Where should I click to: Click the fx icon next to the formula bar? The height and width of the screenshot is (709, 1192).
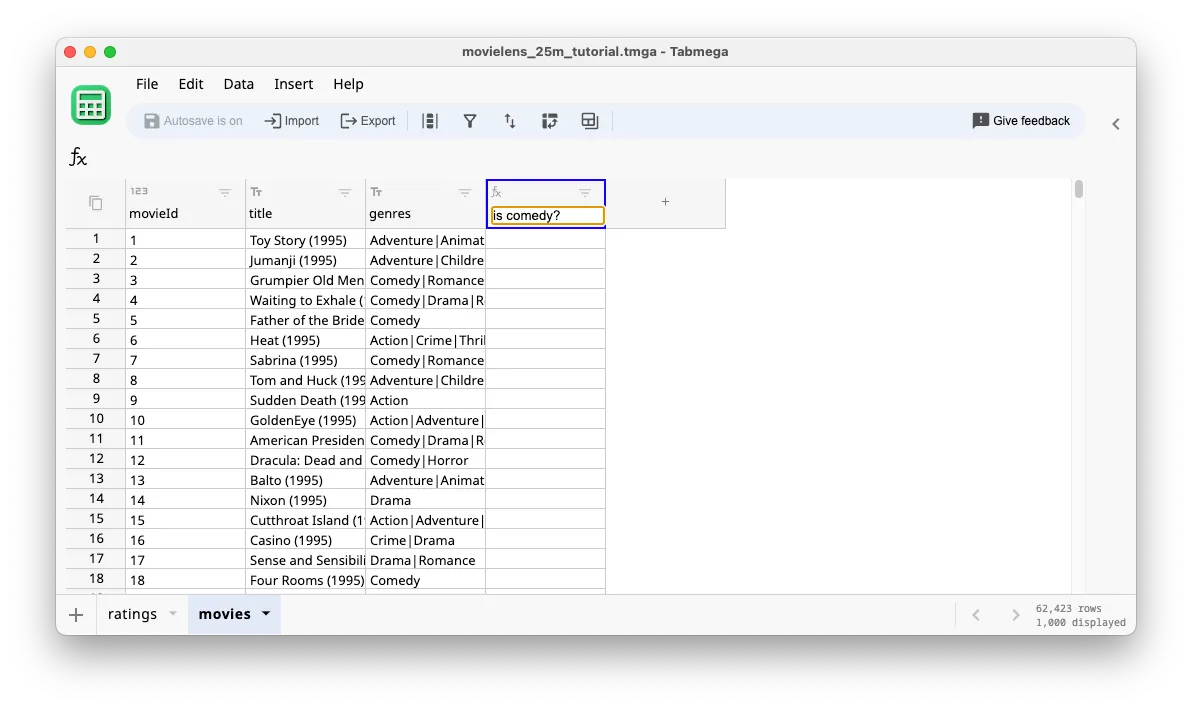click(78, 157)
